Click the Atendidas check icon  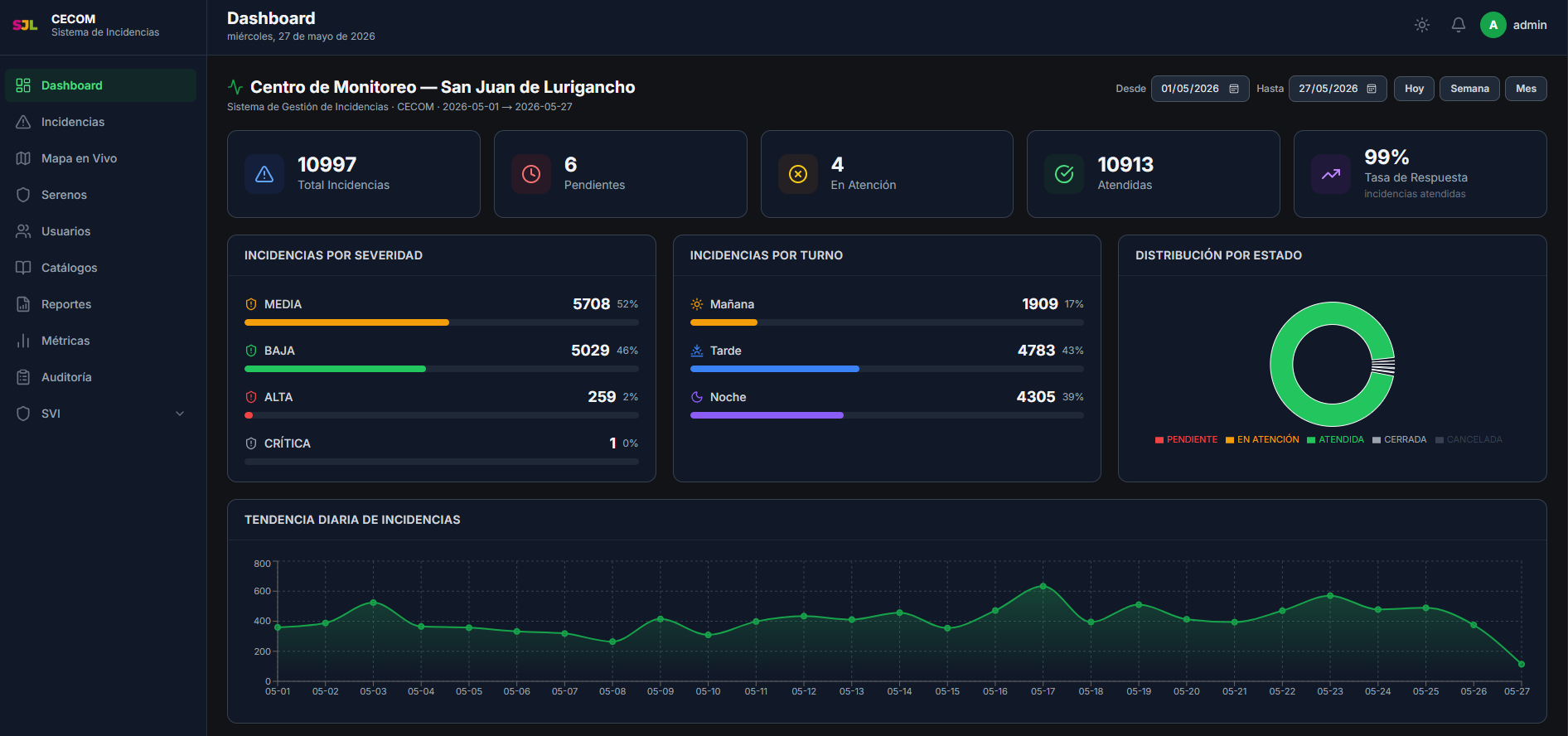coord(1064,174)
